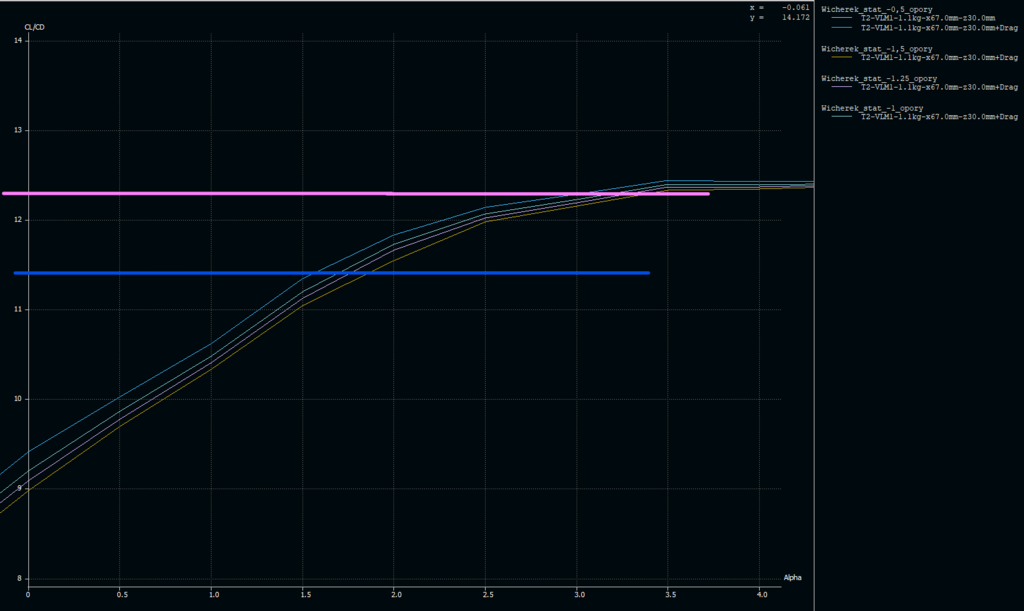1024x611 pixels.
Task: Click the blue legend line sample for -0,5_opory
Action: (x=844, y=28)
